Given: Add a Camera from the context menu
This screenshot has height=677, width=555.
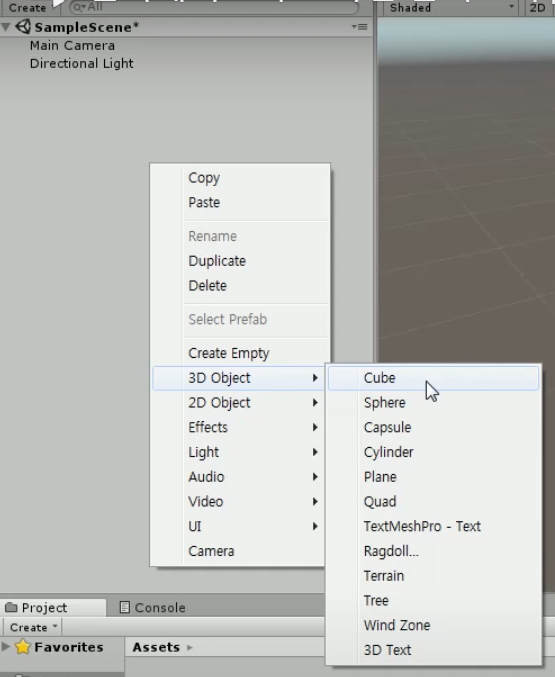Looking at the screenshot, I should (240, 551).
